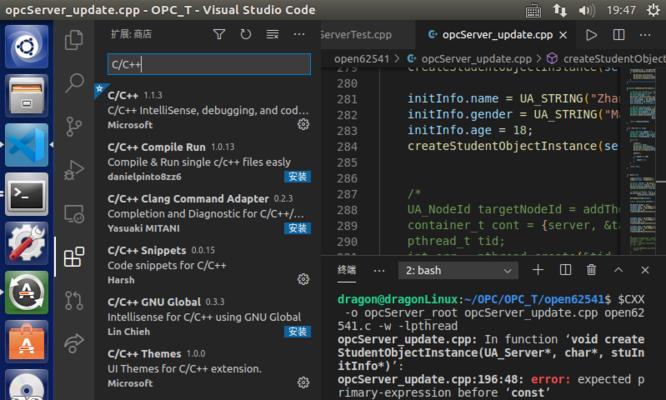Viewport: 666px width, 400px height.
Task: Open the Extensions view icon
Action: pos(74,257)
